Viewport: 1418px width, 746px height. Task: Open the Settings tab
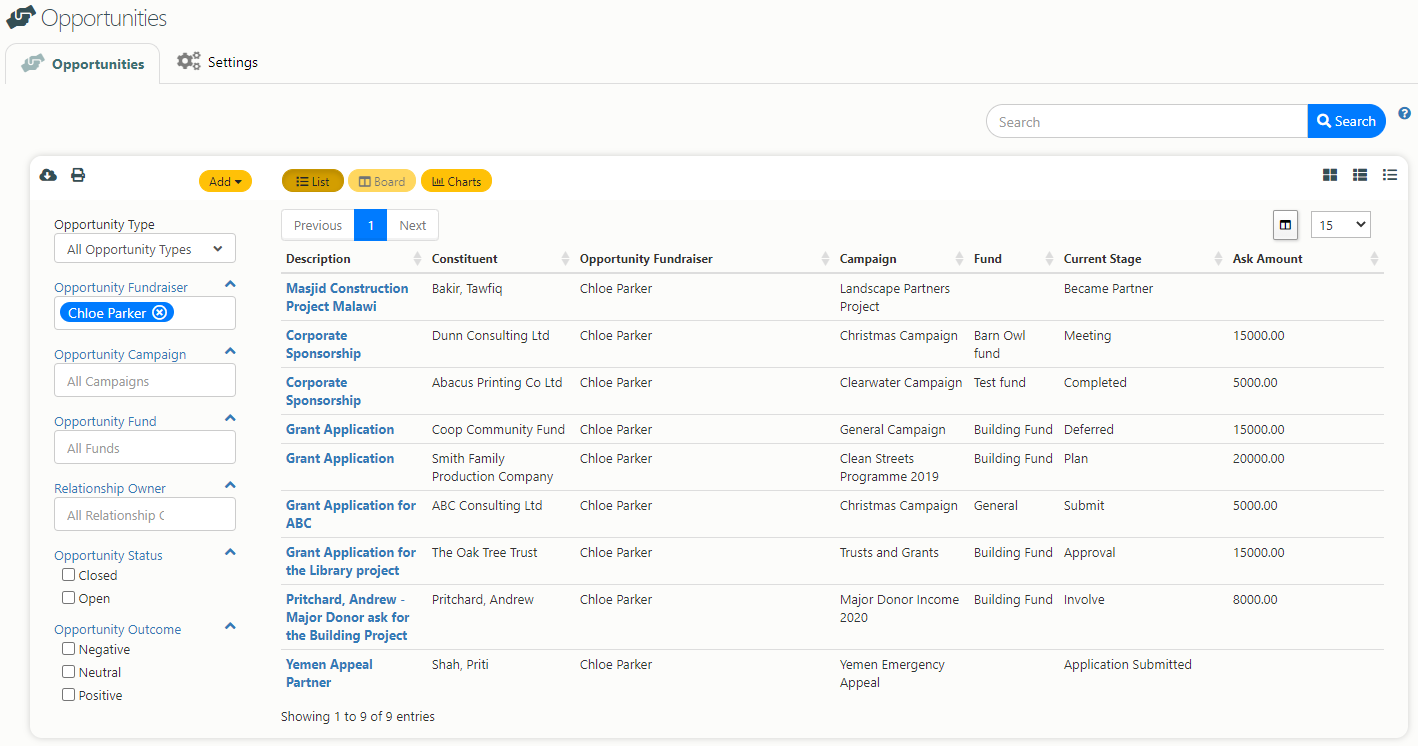(217, 62)
